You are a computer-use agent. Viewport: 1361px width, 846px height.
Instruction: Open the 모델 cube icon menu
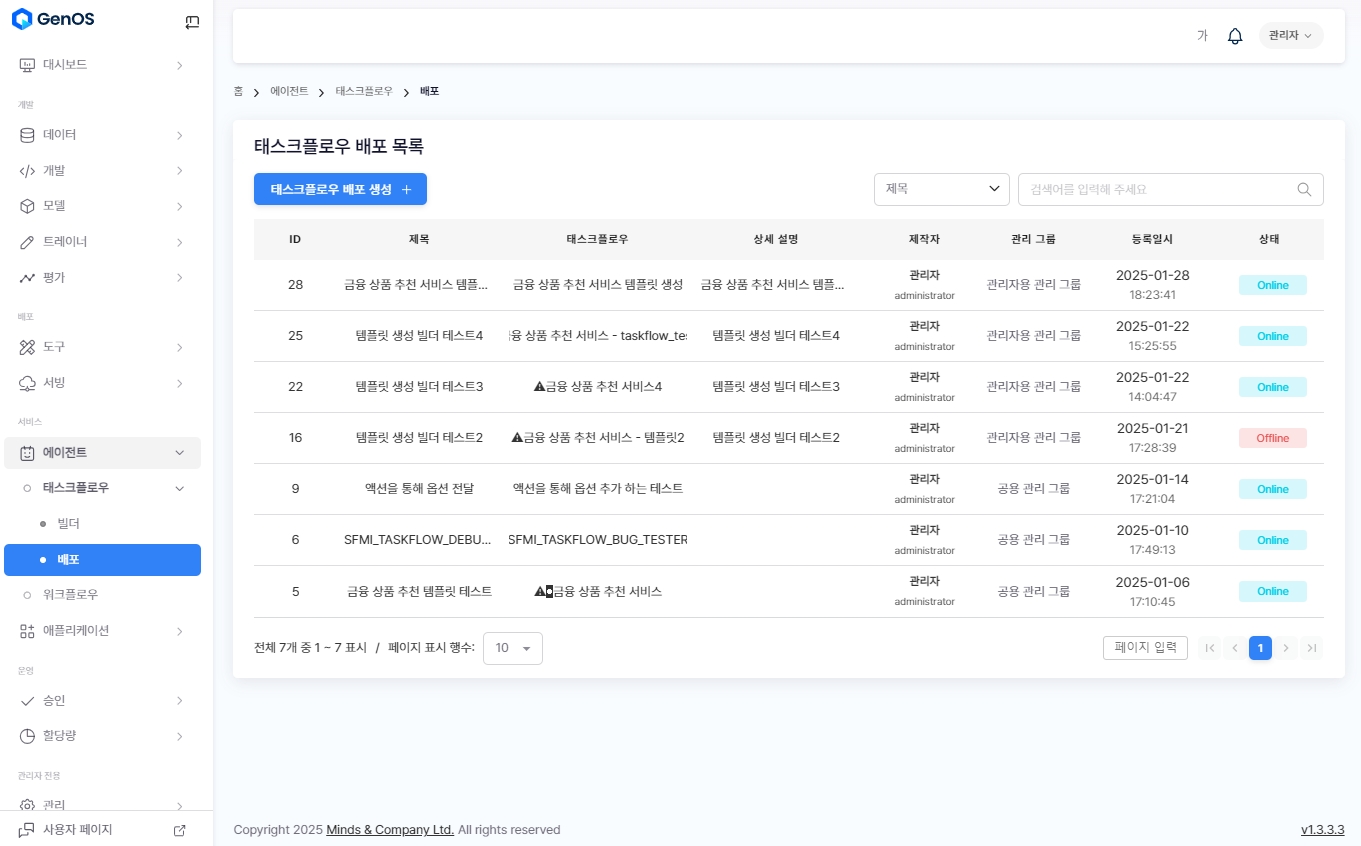[28, 206]
